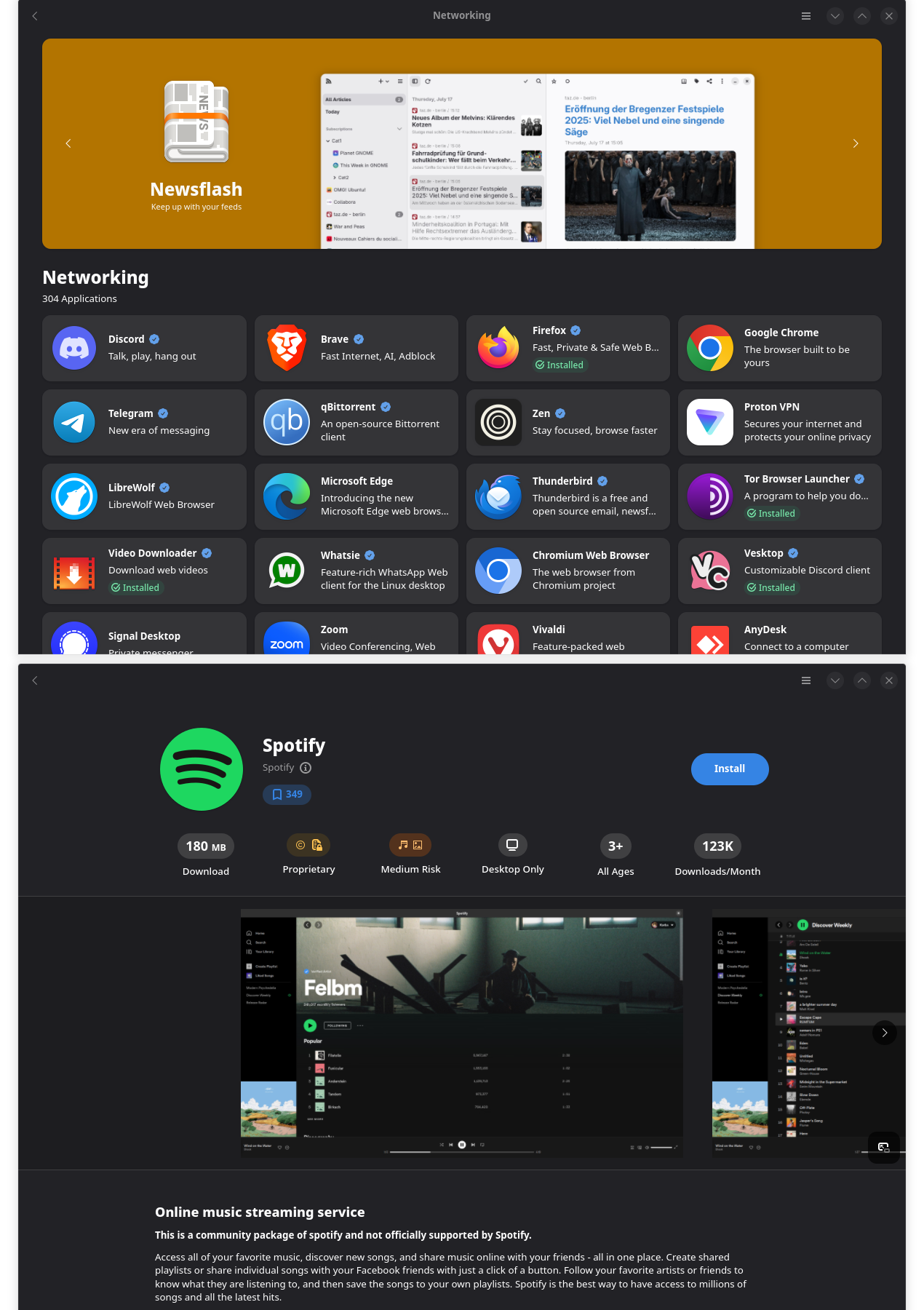Open the Proprietary license badge
Image resolution: width=924 pixels, height=1310 pixels.
(x=308, y=845)
